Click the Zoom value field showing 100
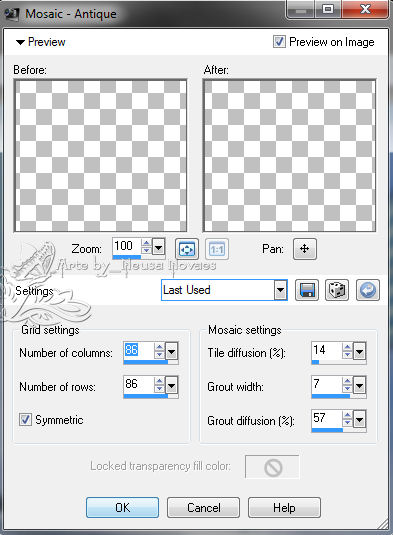The width and height of the screenshot is (393, 535). click(x=127, y=246)
